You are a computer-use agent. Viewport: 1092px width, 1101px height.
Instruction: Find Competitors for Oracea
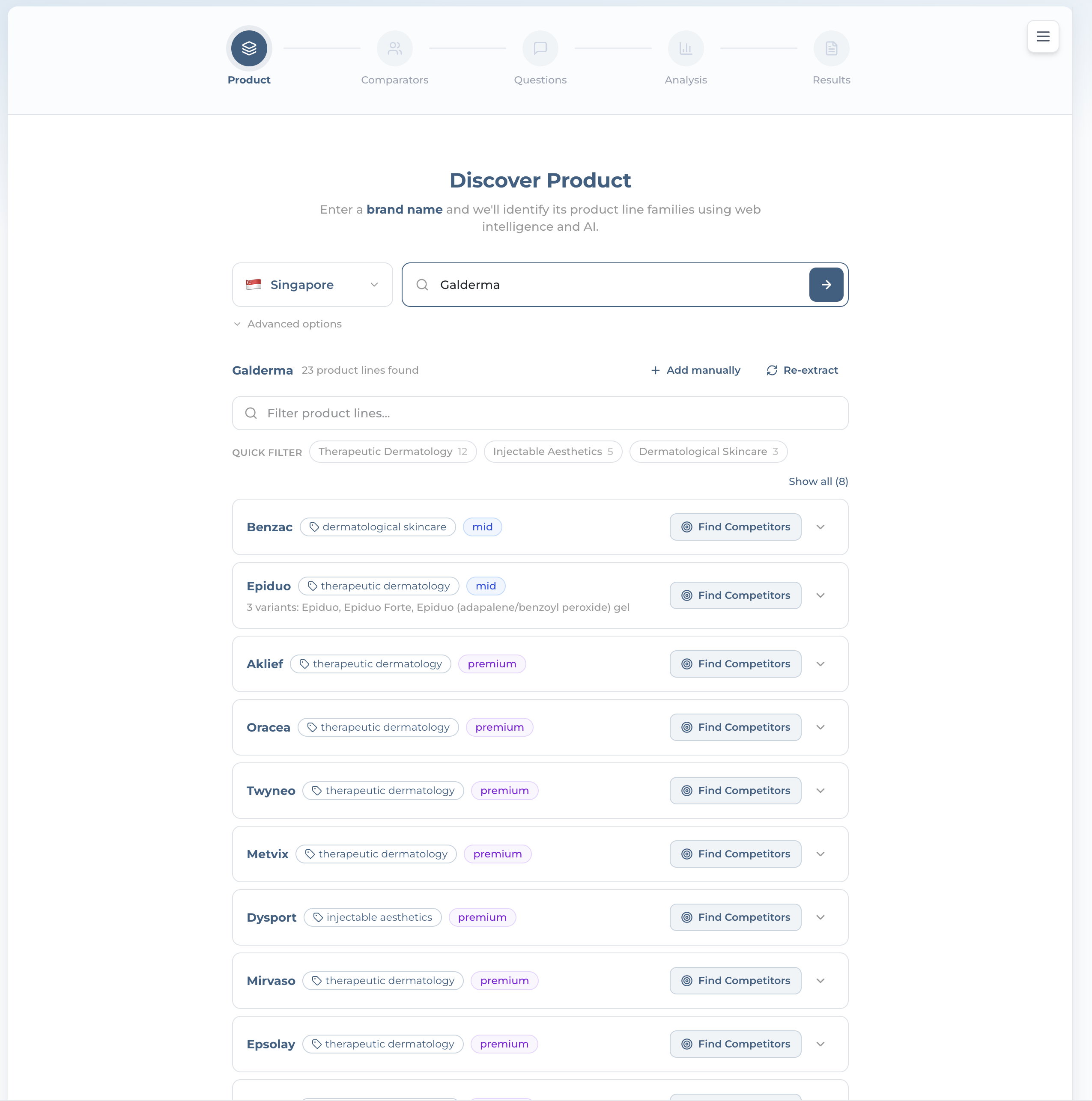735,727
